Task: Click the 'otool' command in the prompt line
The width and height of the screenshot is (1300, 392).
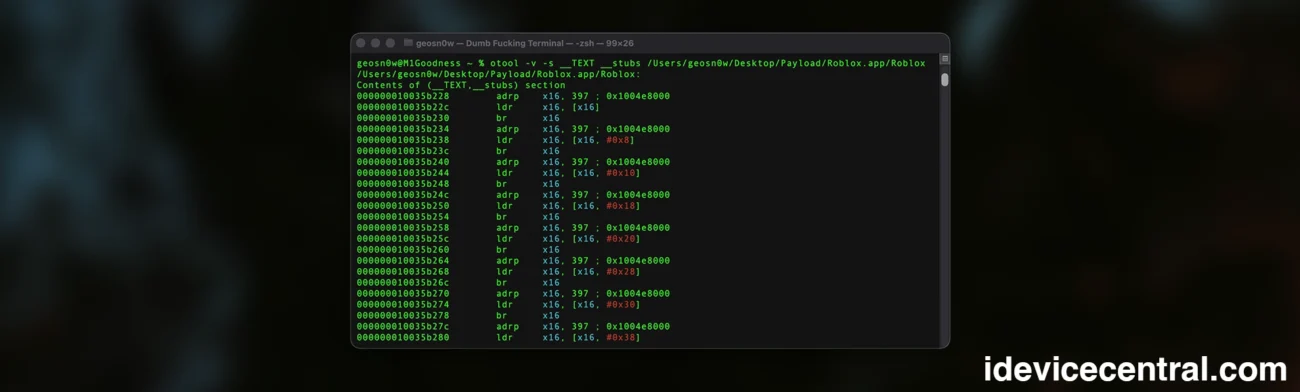Action: coord(505,63)
